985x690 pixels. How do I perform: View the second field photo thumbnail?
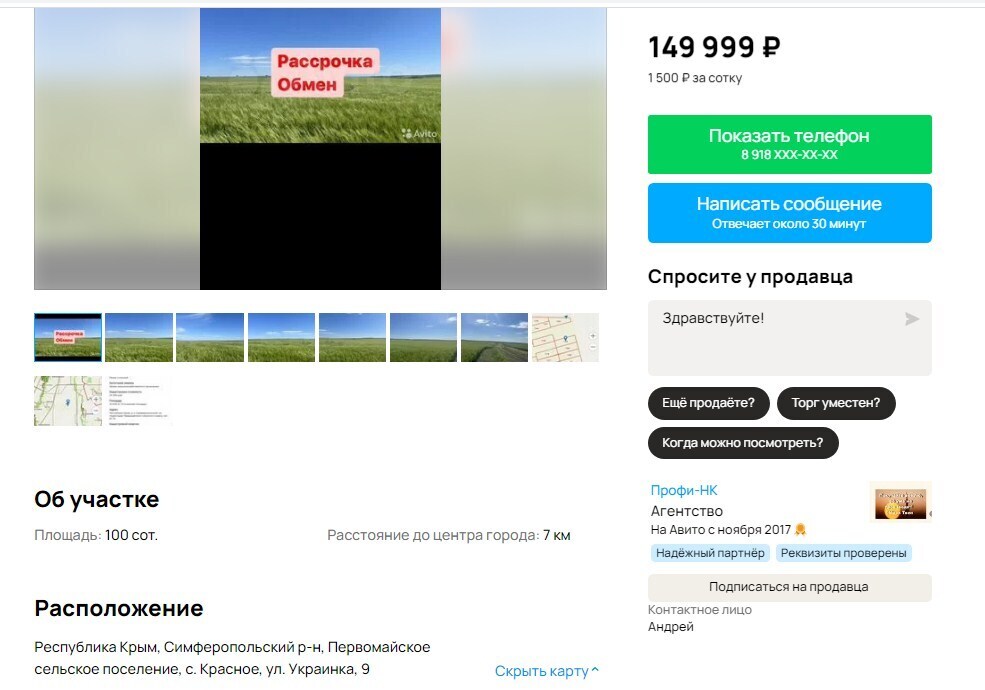139,337
